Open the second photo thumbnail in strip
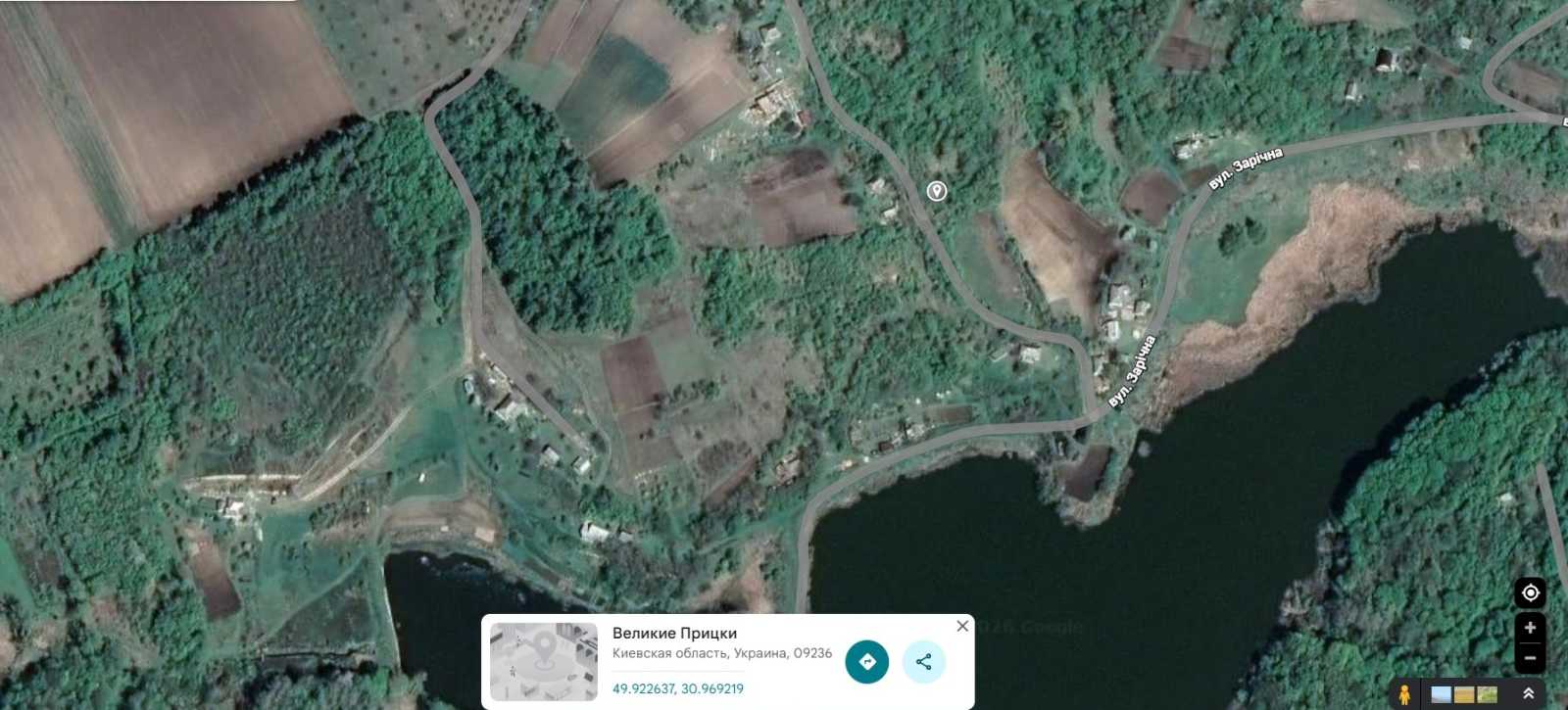Viewport: 1568px width, 710px height. 1464,694
